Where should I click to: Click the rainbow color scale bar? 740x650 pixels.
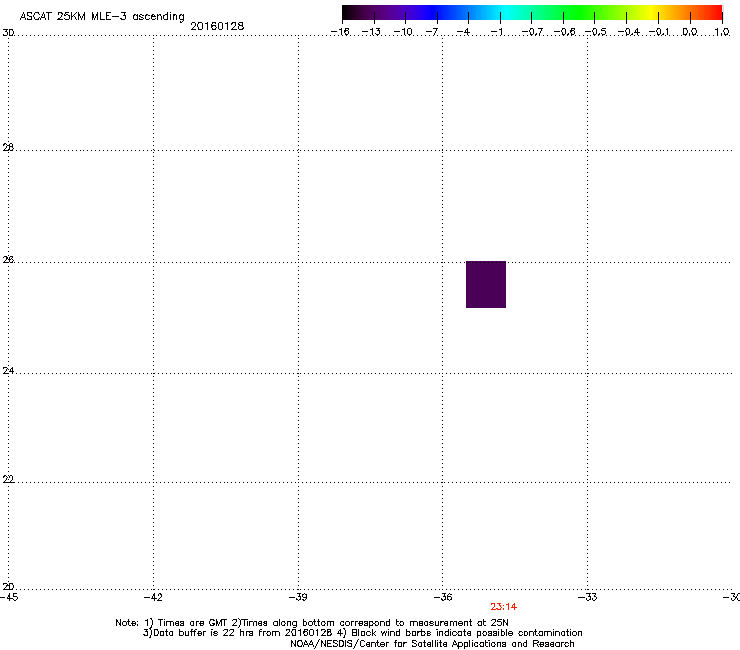click(532, 13)
